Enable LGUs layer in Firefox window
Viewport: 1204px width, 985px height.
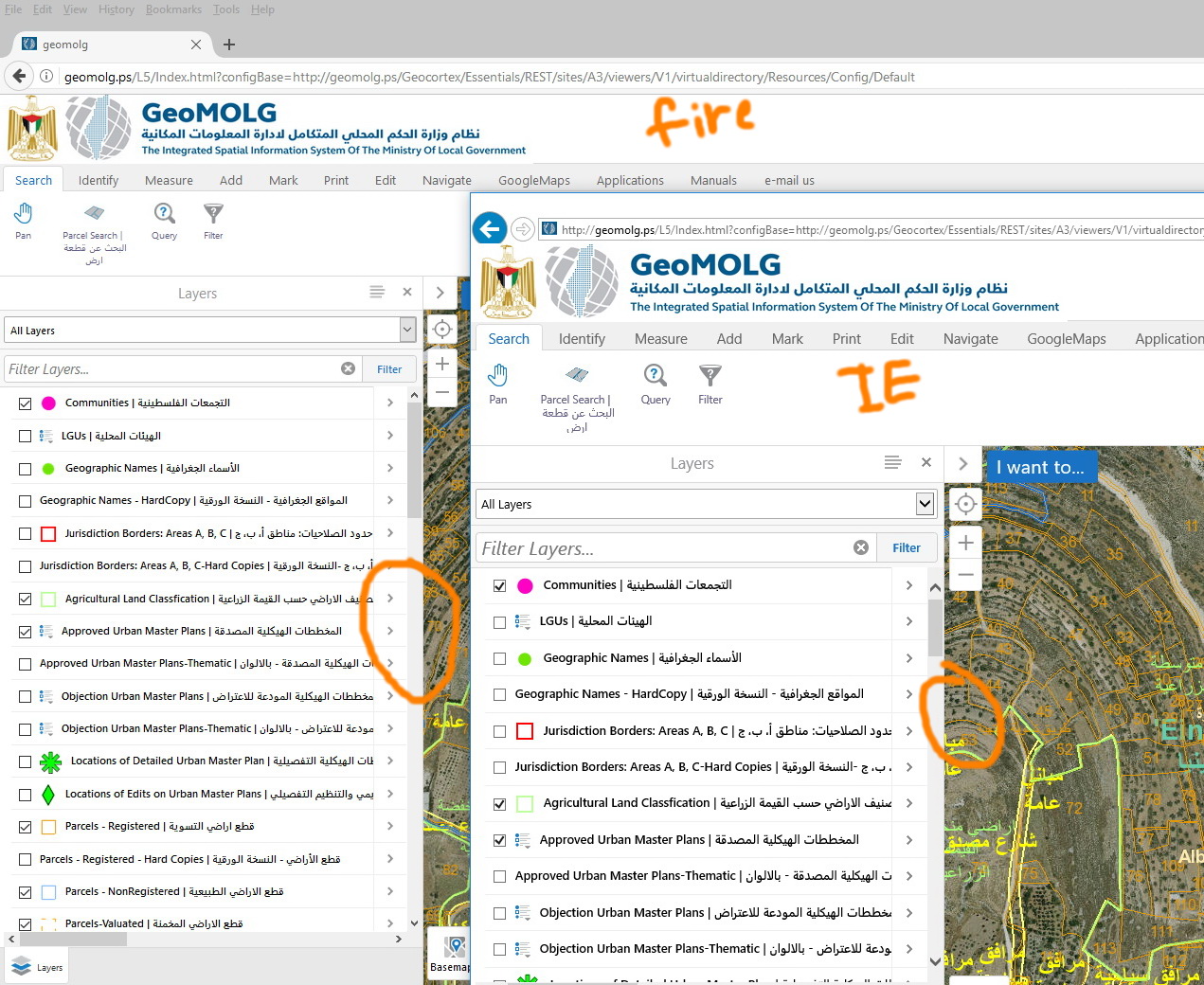coord(26,436)
